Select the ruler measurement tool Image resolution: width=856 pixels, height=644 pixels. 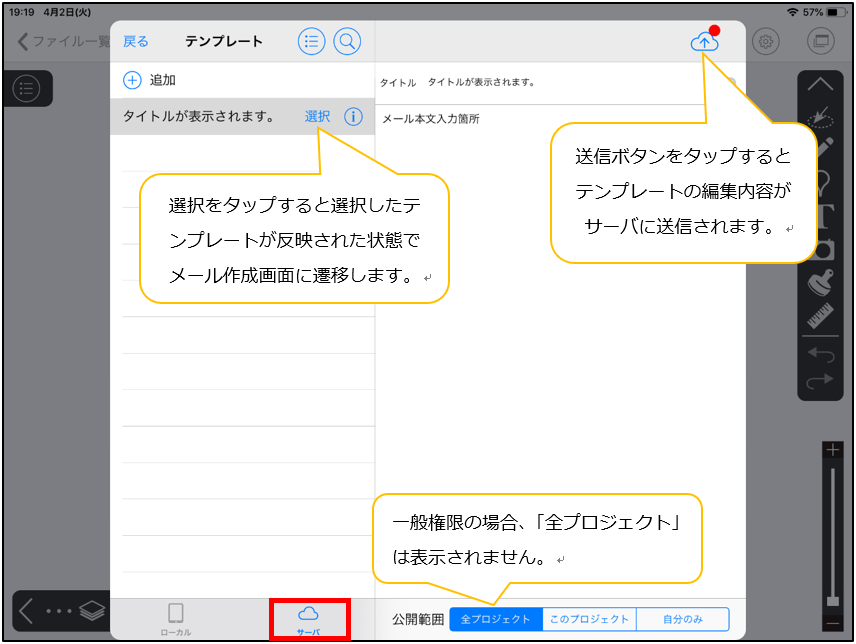tap(820, 316)
